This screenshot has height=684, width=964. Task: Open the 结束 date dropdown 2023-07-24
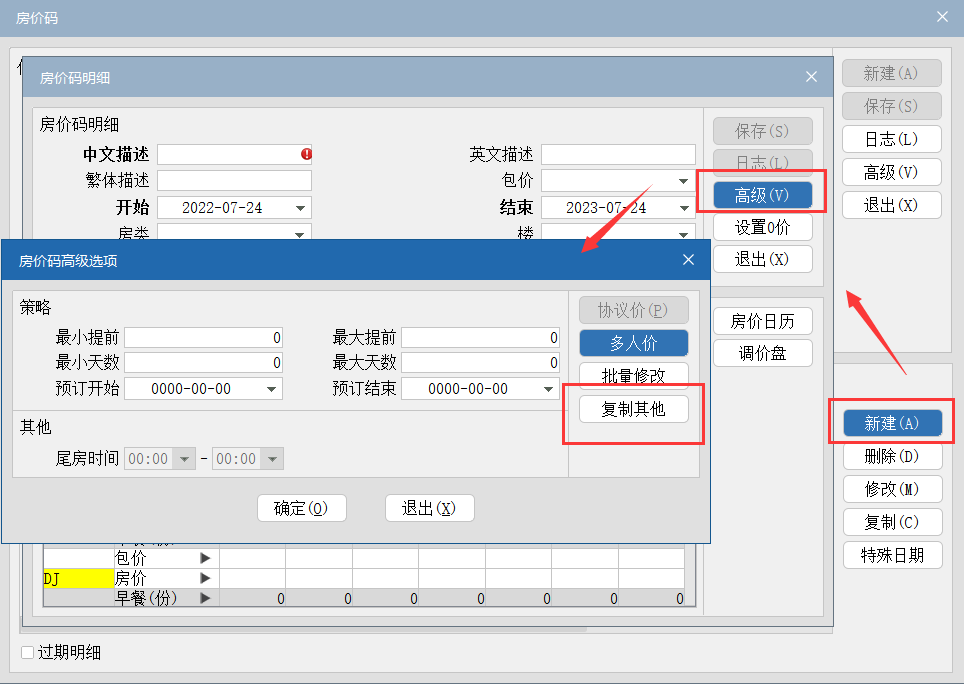[684, 208]
